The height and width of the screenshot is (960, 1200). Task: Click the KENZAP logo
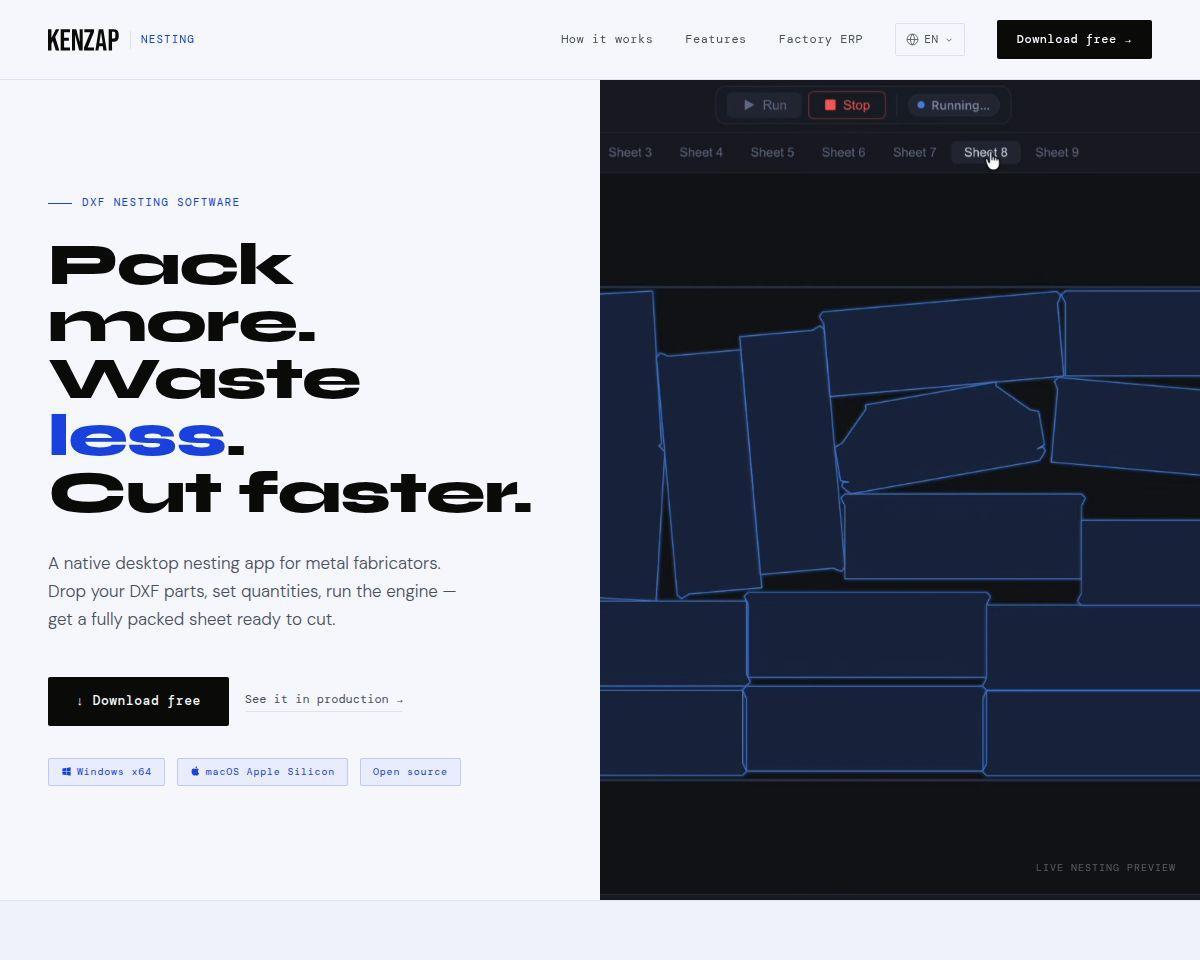[83, 40]
